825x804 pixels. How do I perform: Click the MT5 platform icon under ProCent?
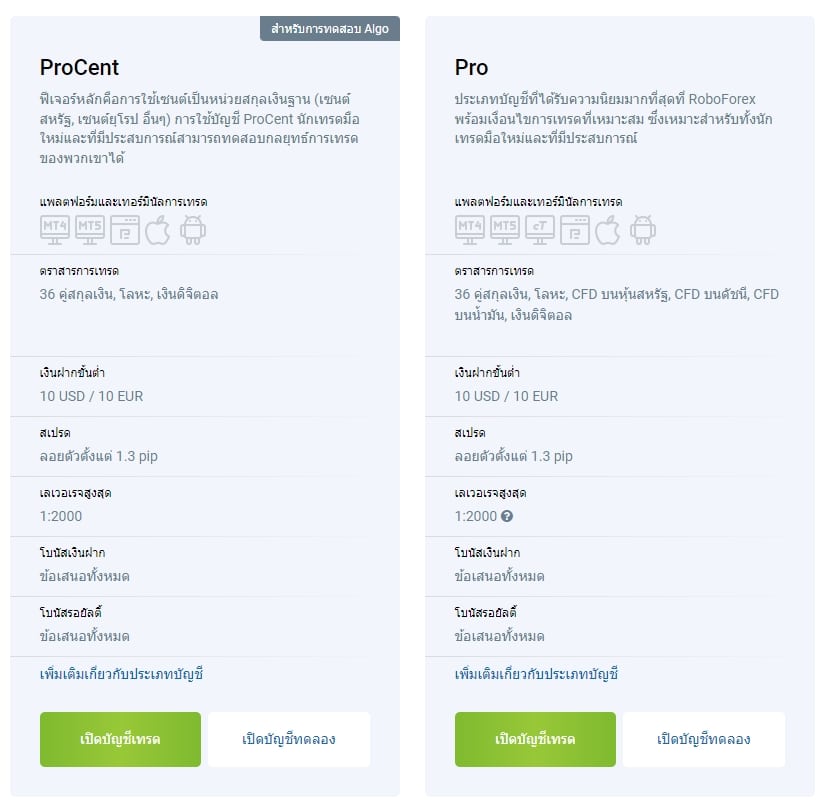[90, 230]
